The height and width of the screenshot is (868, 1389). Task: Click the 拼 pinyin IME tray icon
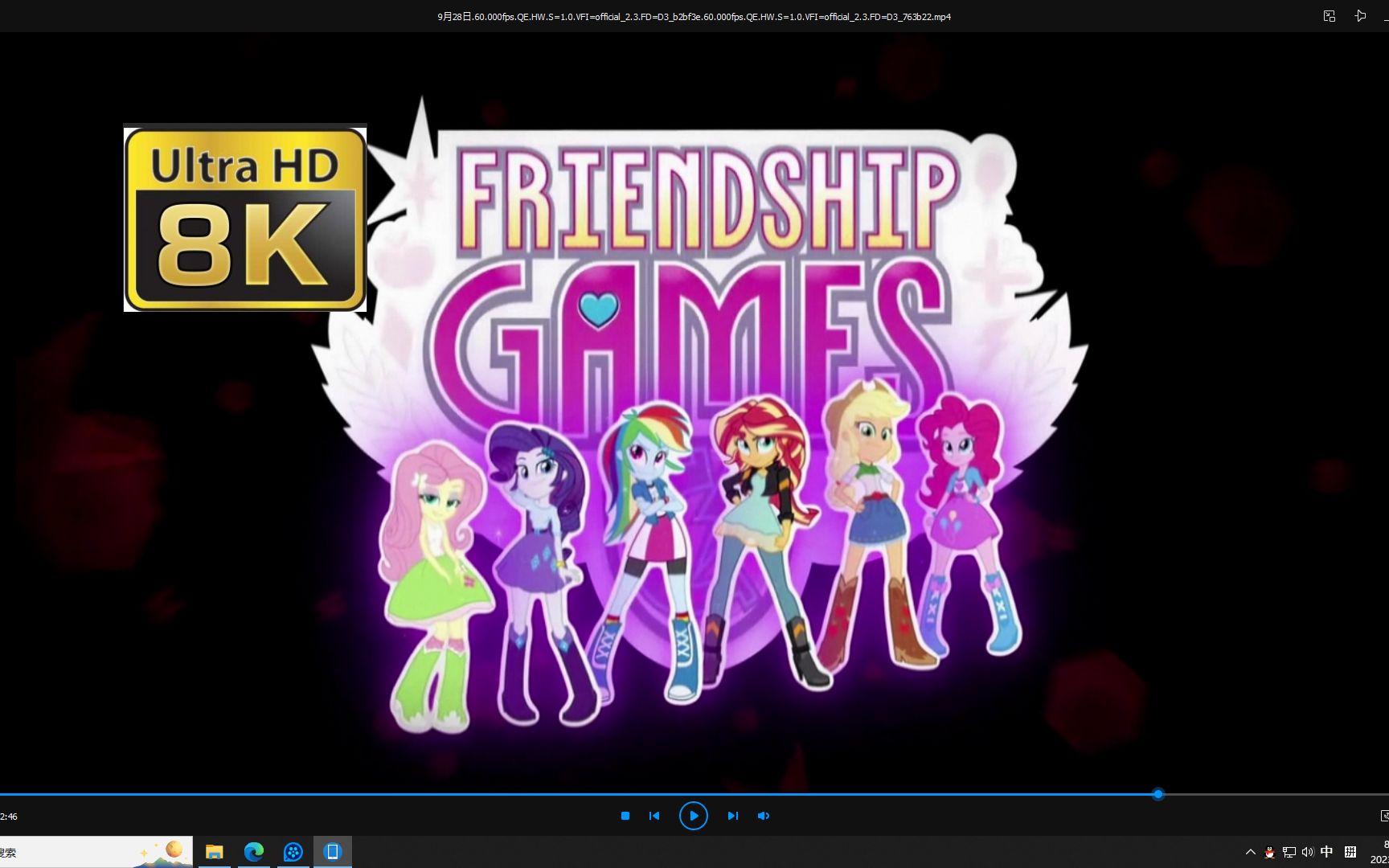(x=1350, y=852)
